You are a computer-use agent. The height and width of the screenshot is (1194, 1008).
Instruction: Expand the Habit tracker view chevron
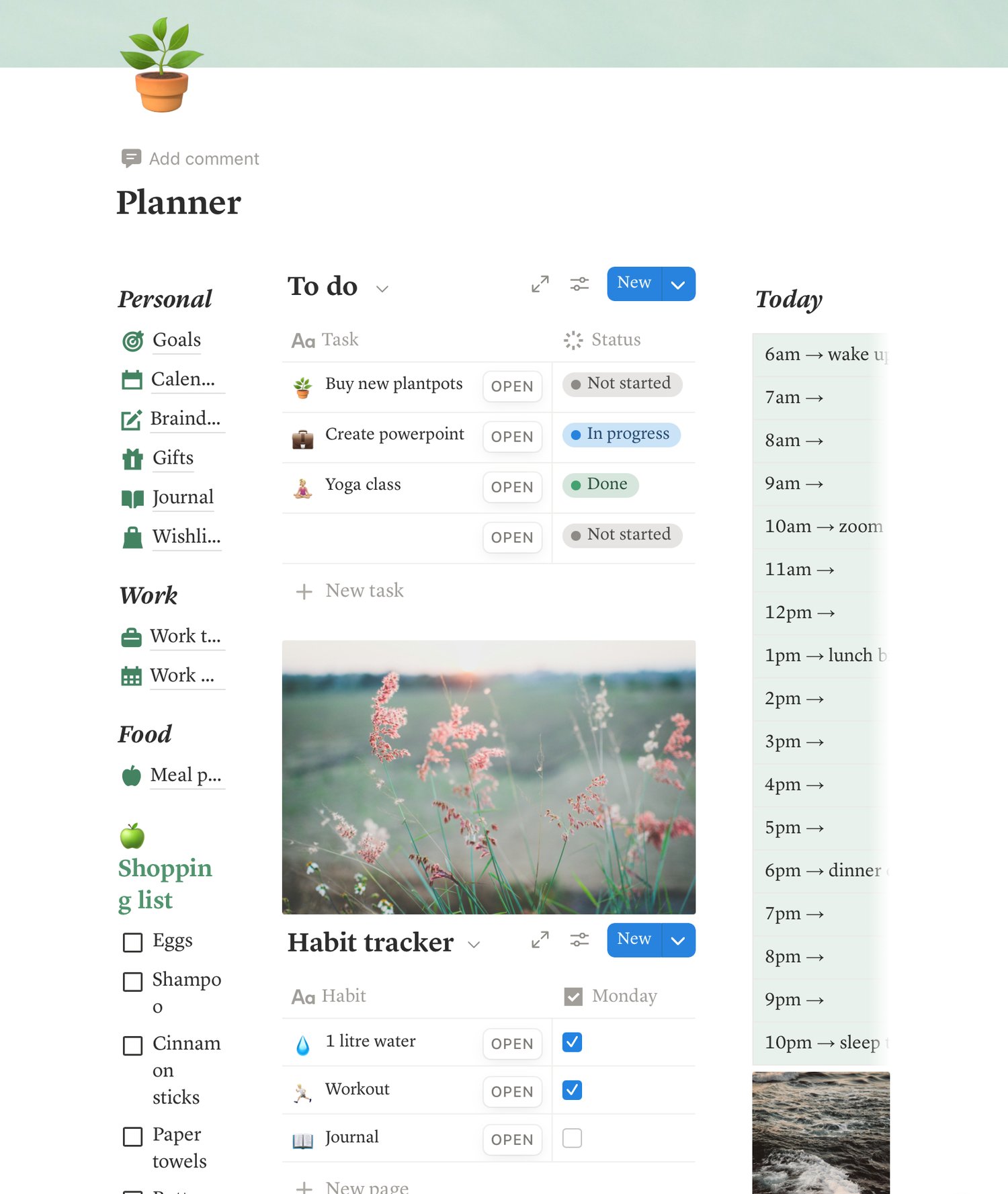[474, 945]
